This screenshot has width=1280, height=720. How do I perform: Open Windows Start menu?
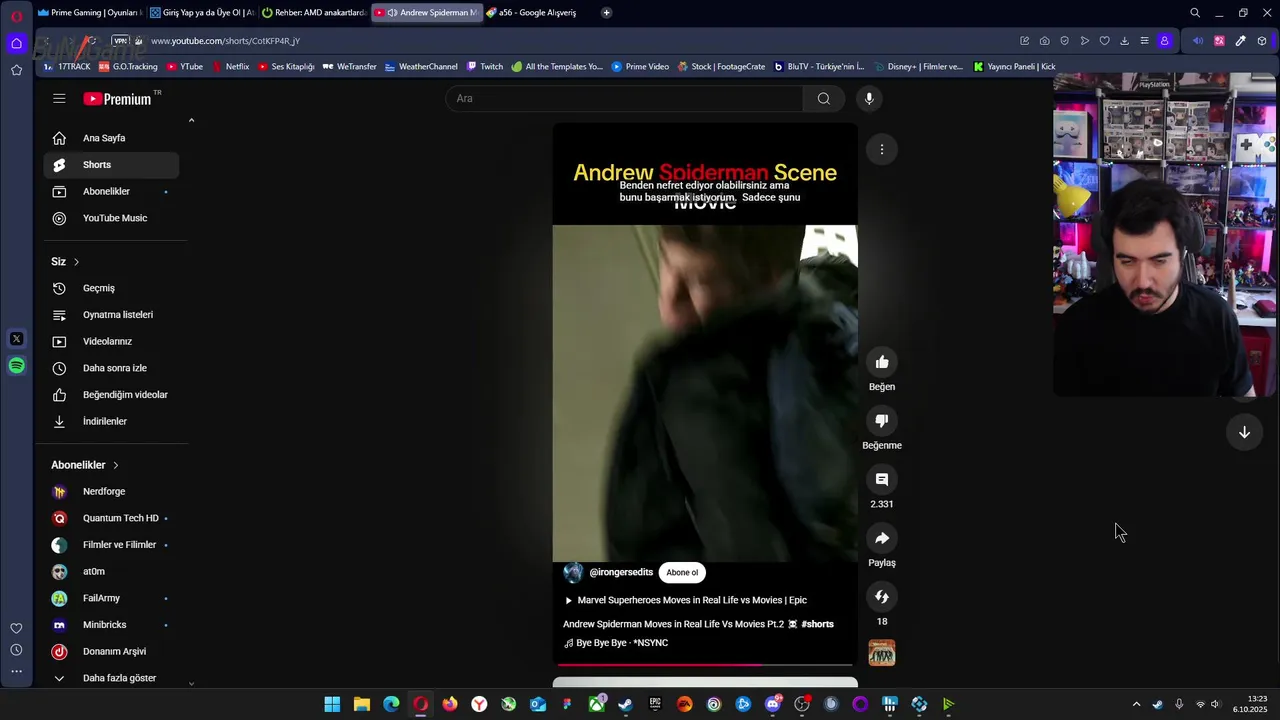332,704
